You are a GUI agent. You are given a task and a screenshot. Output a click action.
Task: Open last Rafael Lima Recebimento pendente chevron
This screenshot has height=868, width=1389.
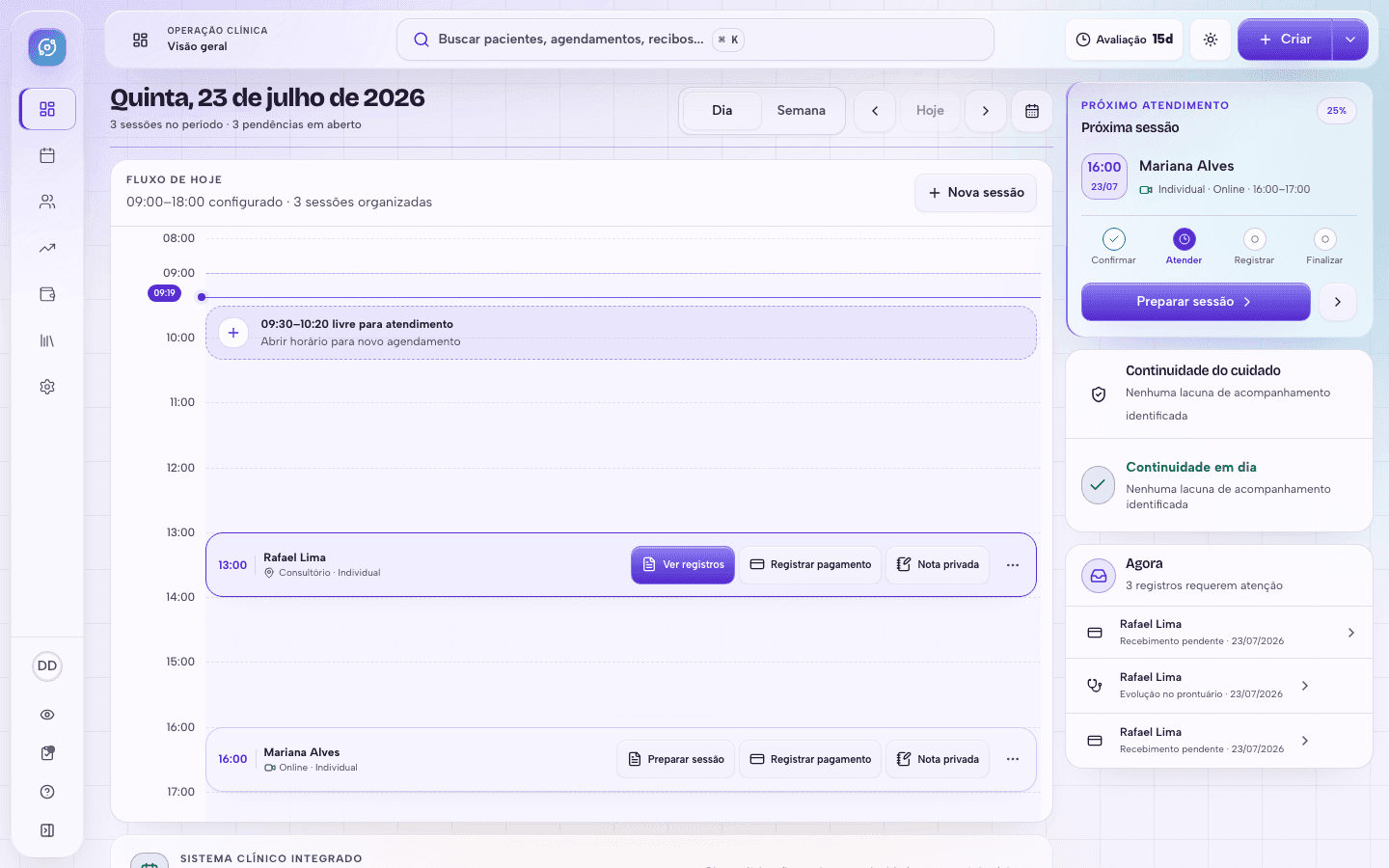click(1305, 741)
